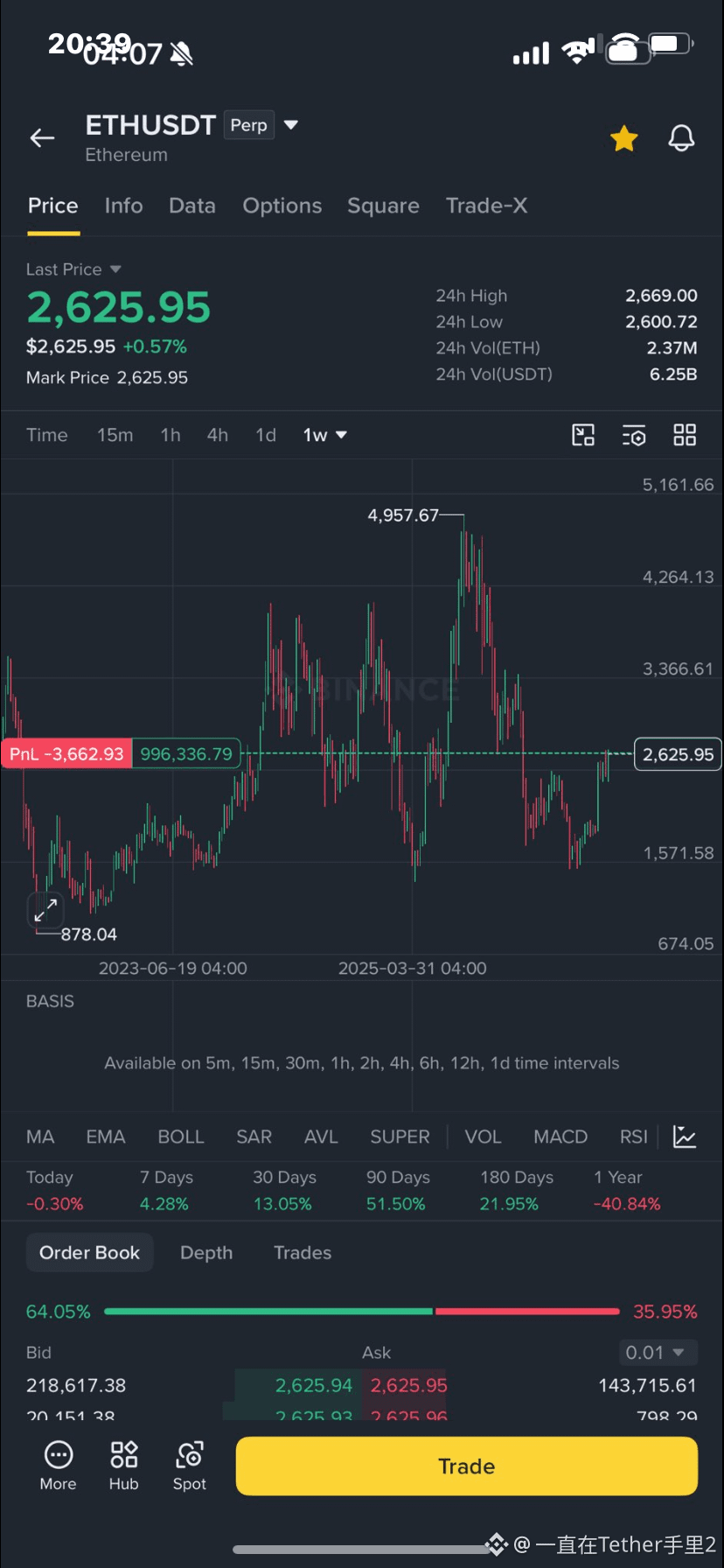Switch to the Options tab
The image size is (724, 1568).
pos(282,206)
